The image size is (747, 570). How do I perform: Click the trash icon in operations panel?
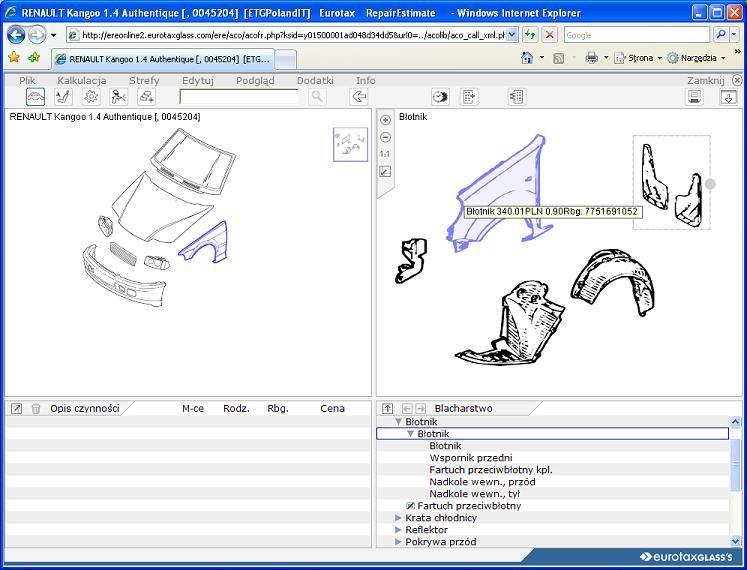point(36,408)
